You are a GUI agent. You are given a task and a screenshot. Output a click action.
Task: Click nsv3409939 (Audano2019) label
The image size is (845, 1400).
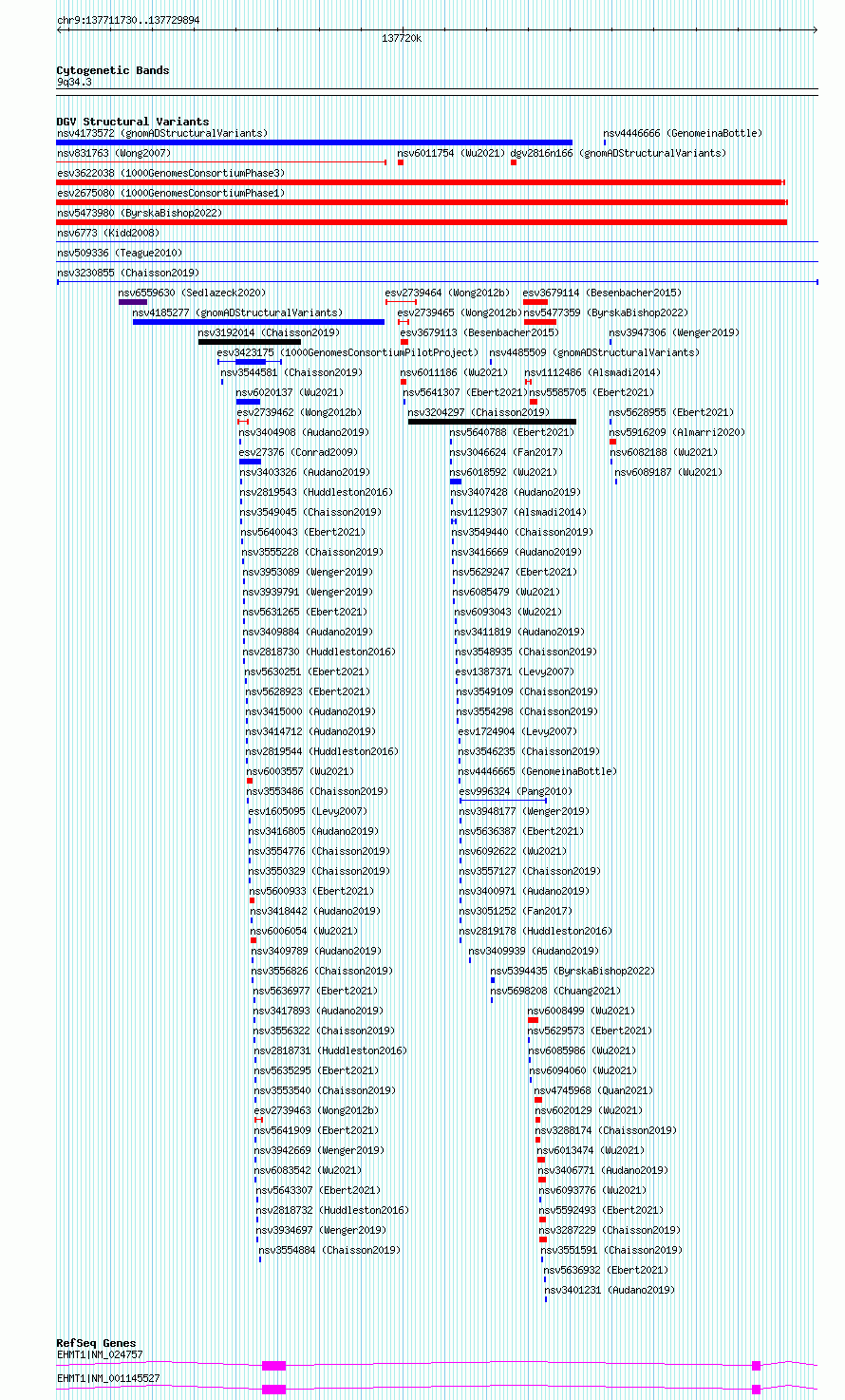(x=534, y=952)
